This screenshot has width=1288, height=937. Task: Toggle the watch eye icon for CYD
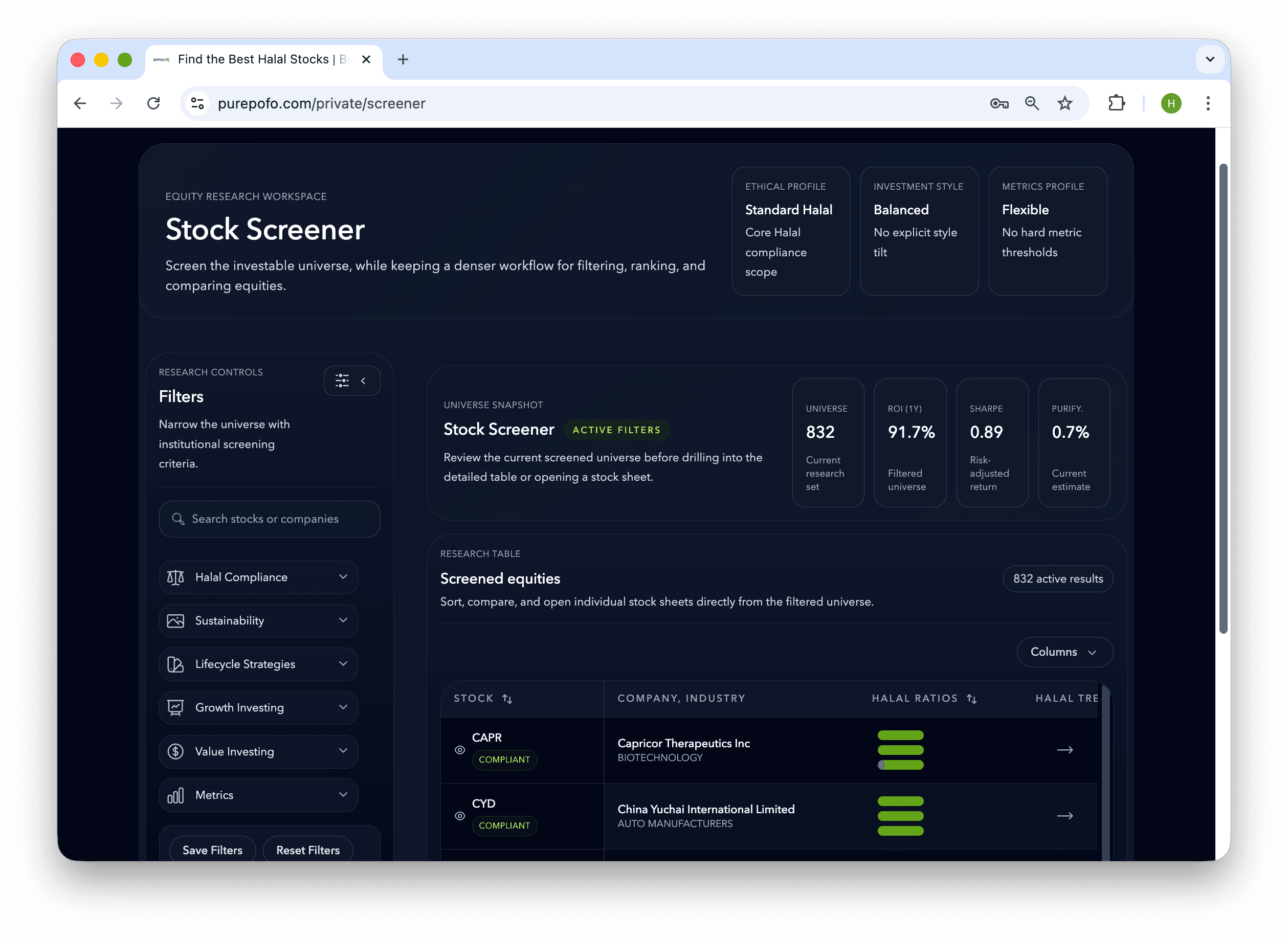pos(460,816)
